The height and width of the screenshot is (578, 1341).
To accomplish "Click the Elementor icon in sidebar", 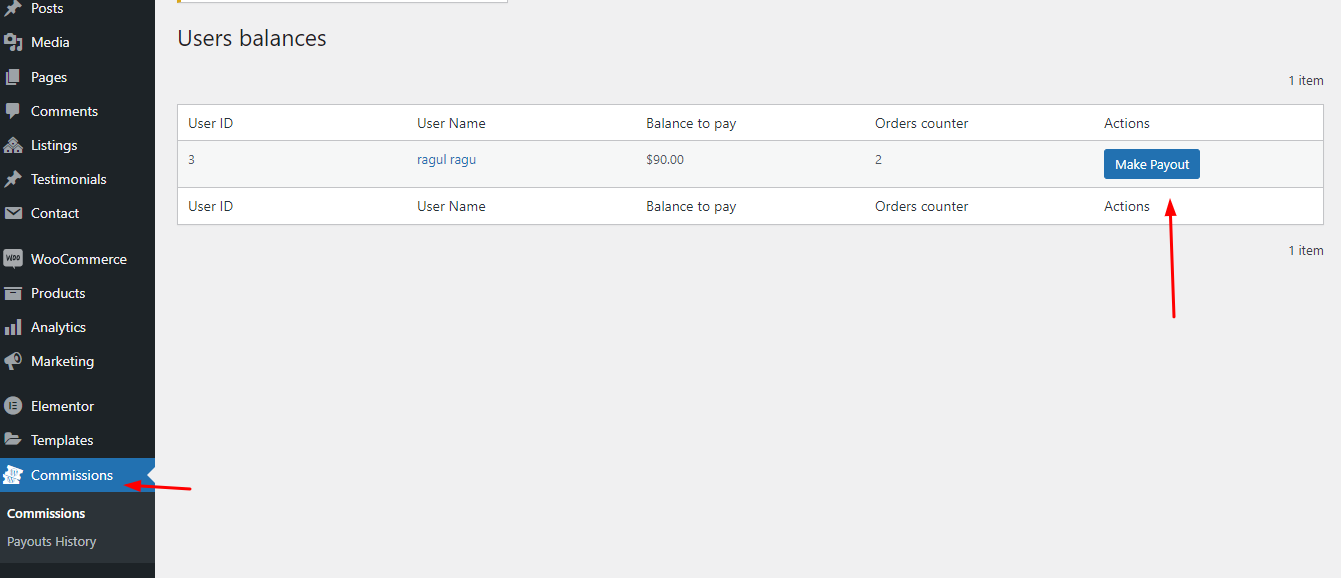I will pos(13,406).
